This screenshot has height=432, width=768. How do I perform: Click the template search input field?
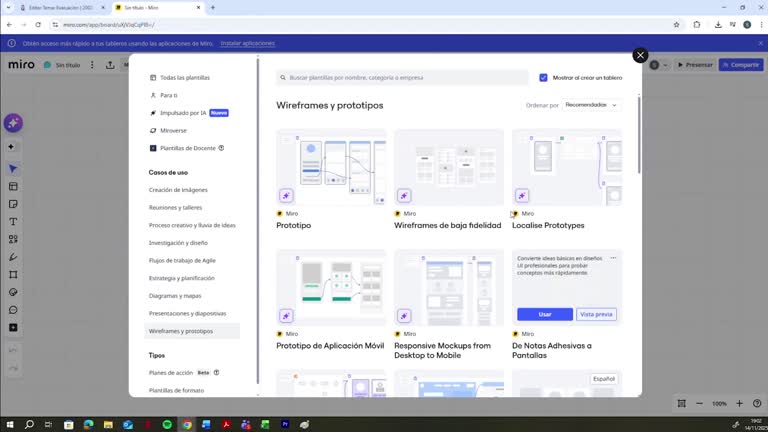402,77
